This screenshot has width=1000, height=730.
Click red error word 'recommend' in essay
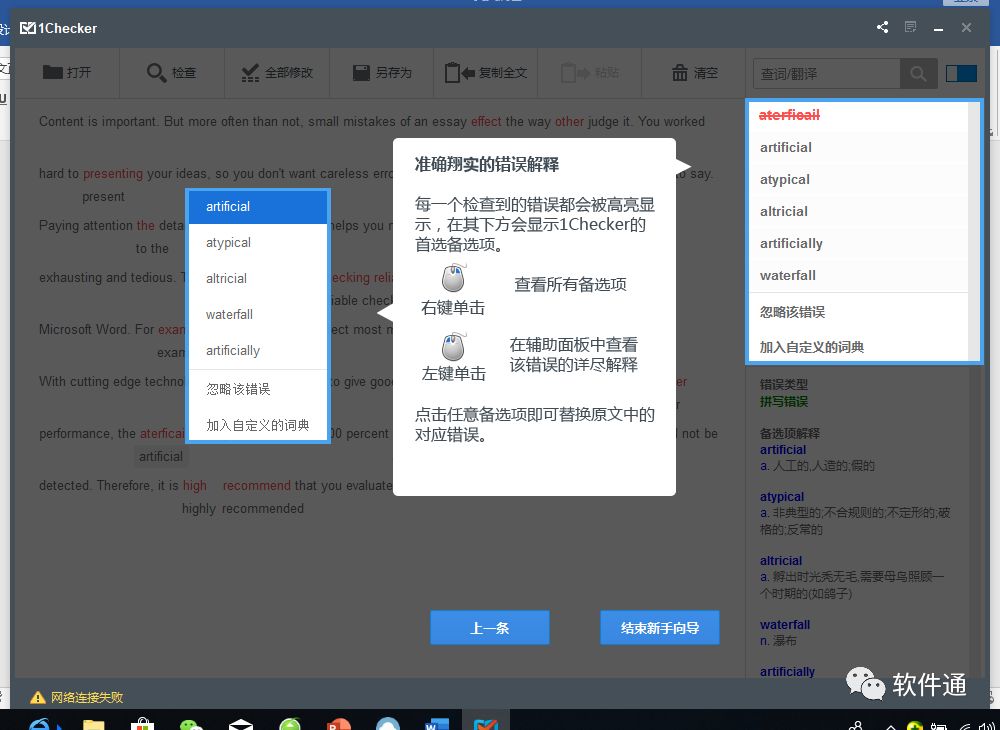256,486
